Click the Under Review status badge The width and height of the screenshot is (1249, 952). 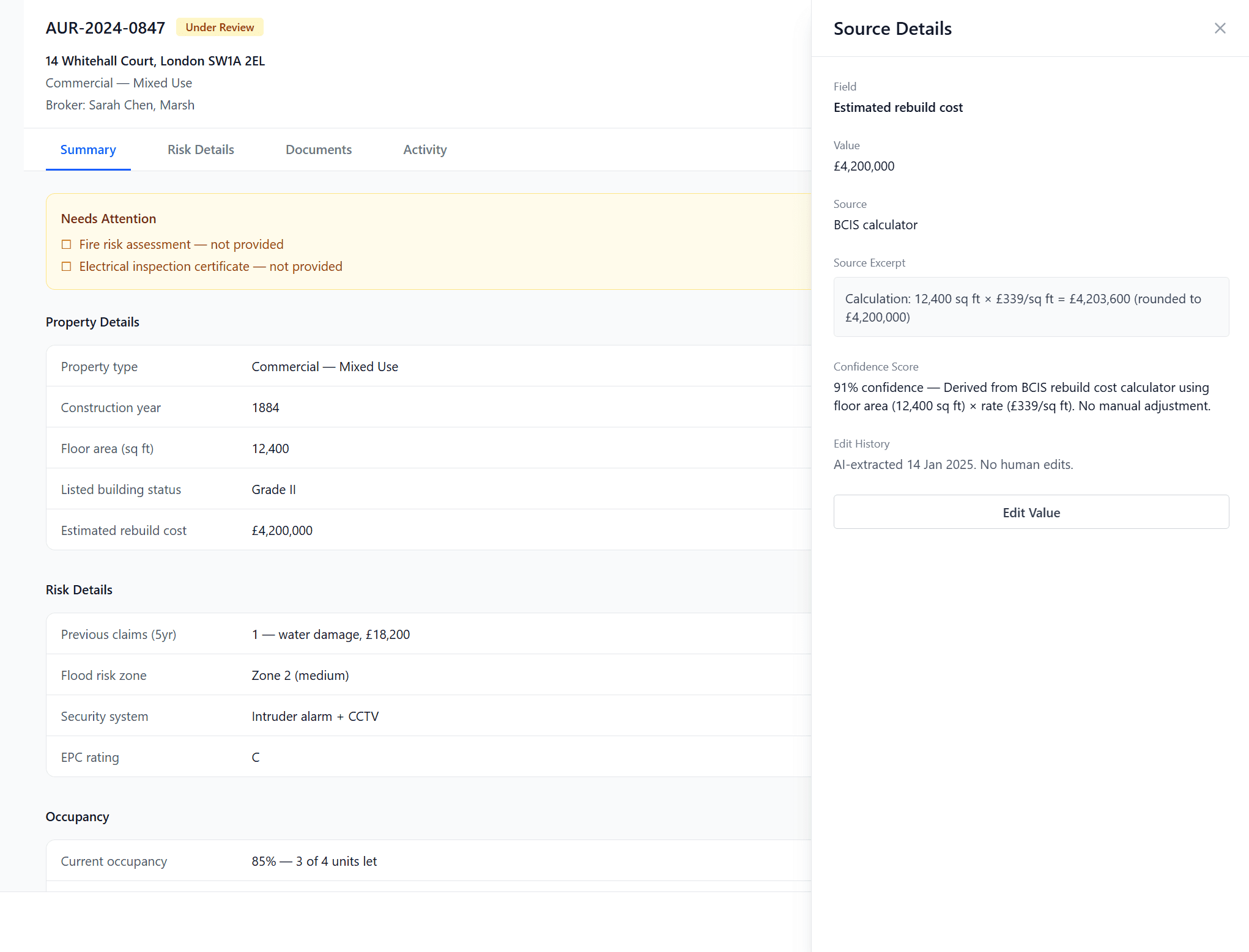[x=220, y=28]
